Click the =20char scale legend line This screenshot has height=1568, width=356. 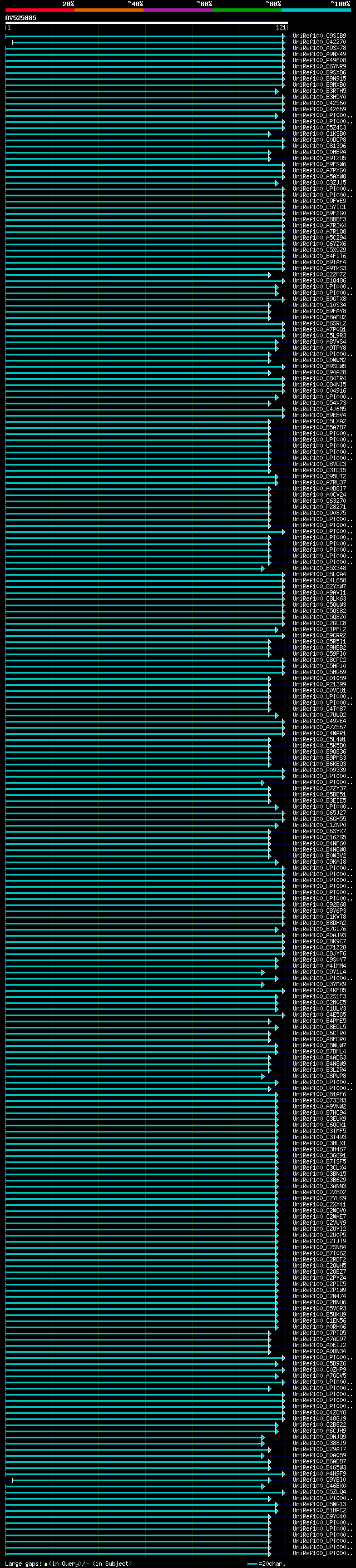251,1564
